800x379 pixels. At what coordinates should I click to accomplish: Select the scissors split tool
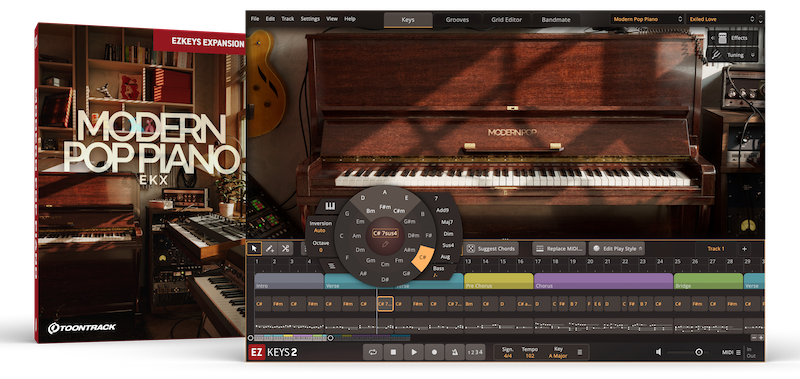(286, 248)
